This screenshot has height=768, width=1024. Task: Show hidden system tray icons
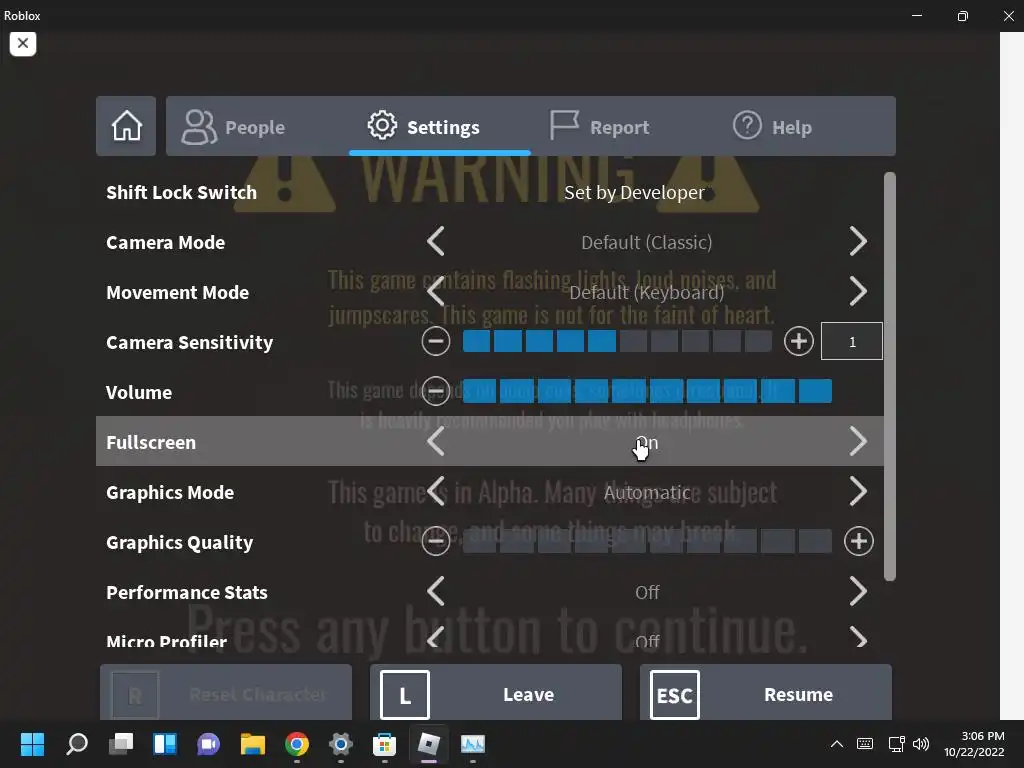[837, 744]
